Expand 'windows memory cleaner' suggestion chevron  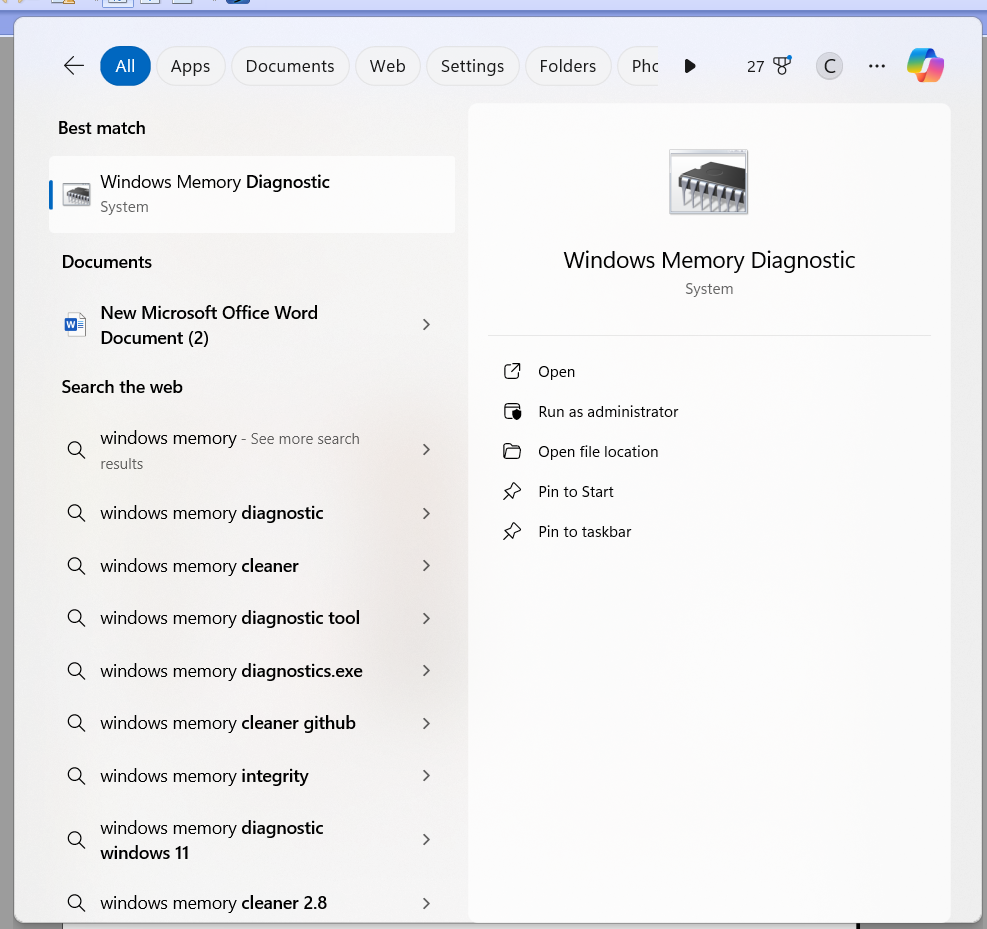coord(426,565)
